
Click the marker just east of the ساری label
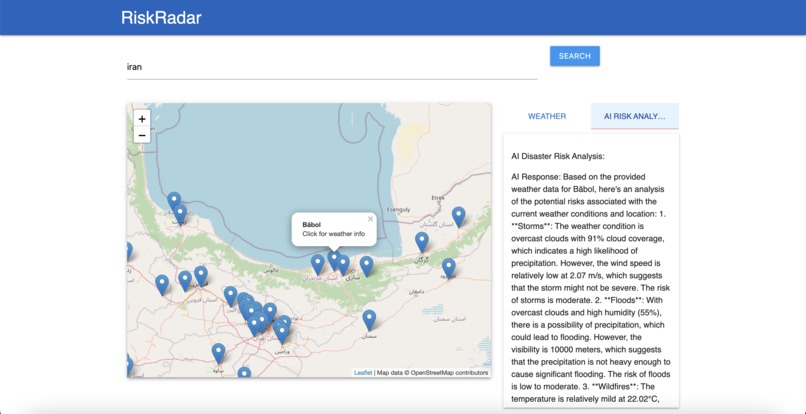[x=367, y=266]
